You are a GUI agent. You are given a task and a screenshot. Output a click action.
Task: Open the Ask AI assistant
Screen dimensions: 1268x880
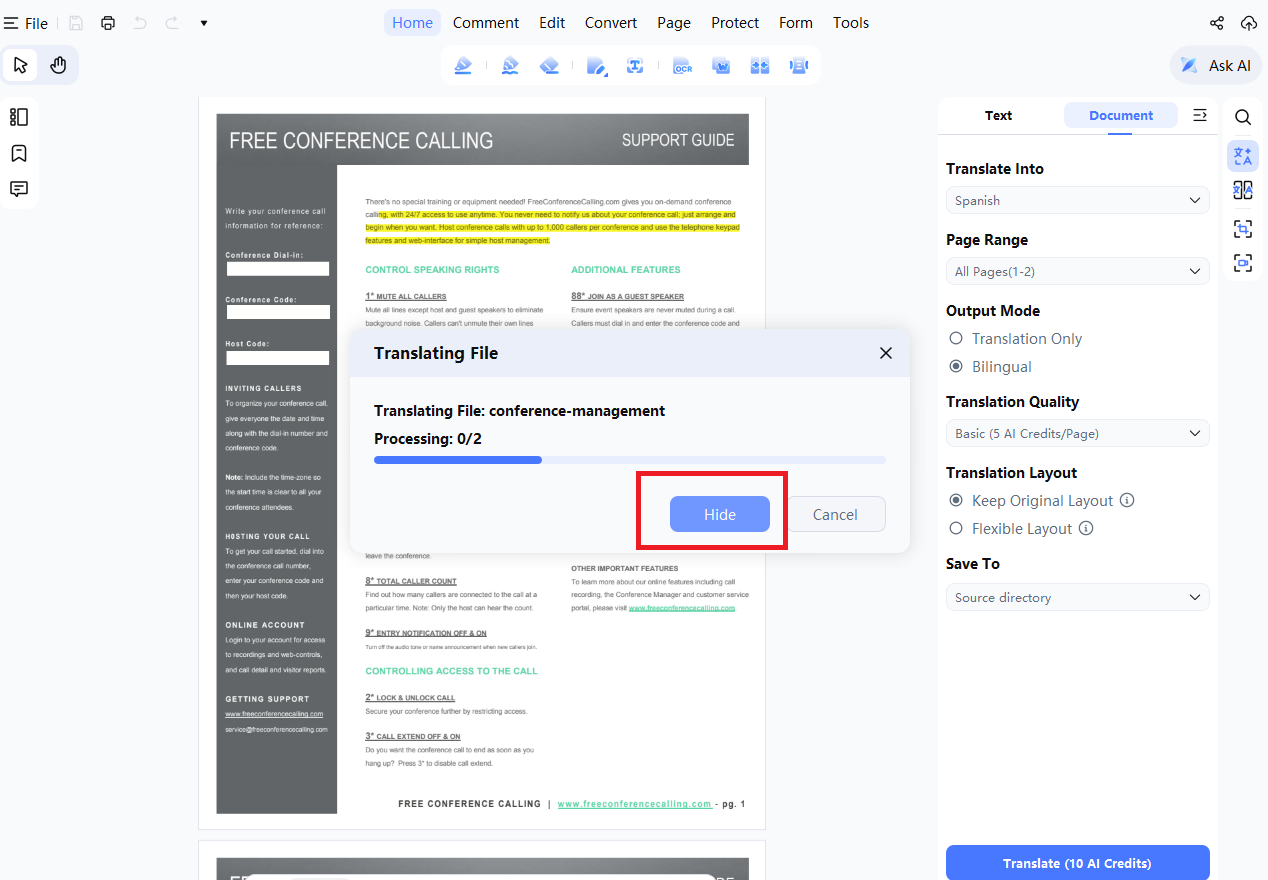coord(1216,66)
